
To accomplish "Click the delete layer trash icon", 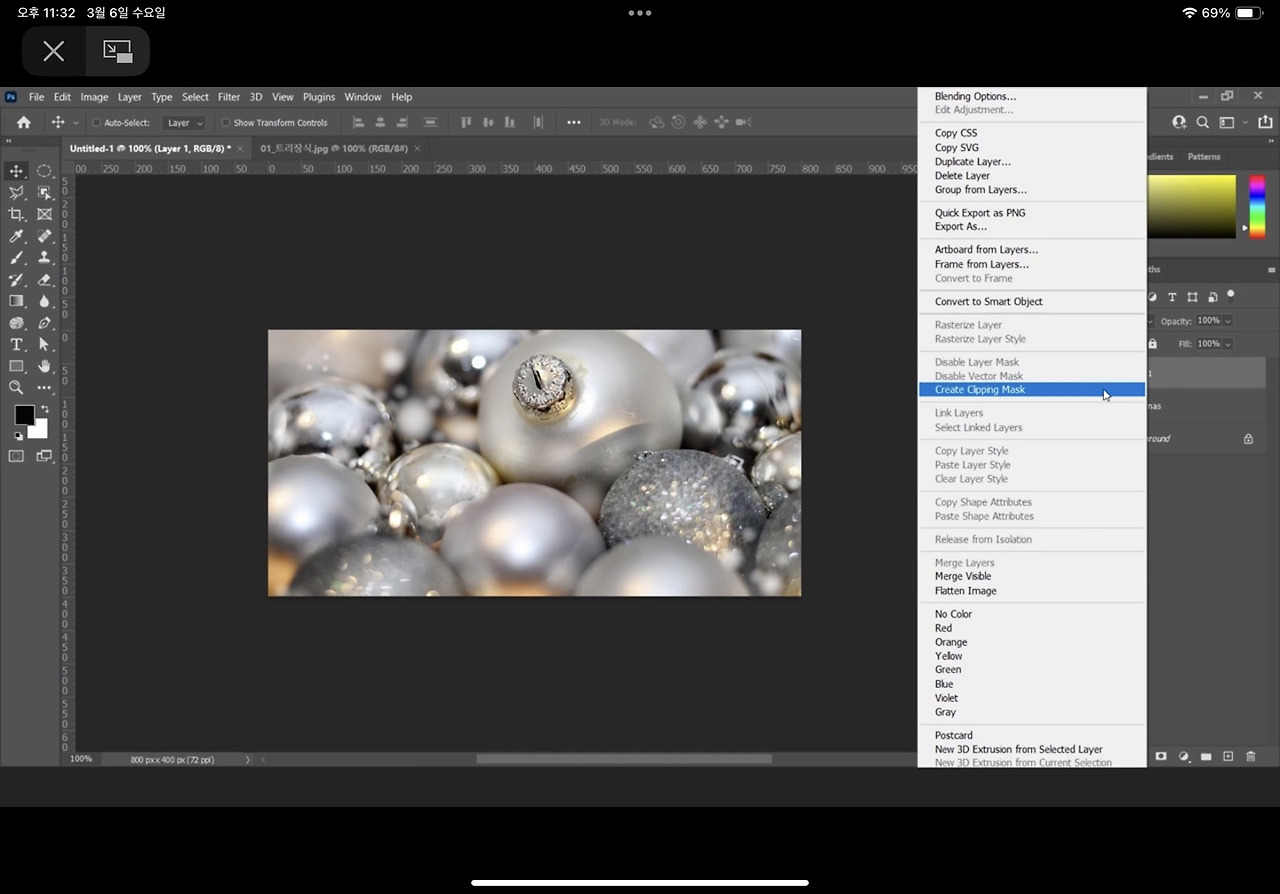I will tap(1250, 757).
